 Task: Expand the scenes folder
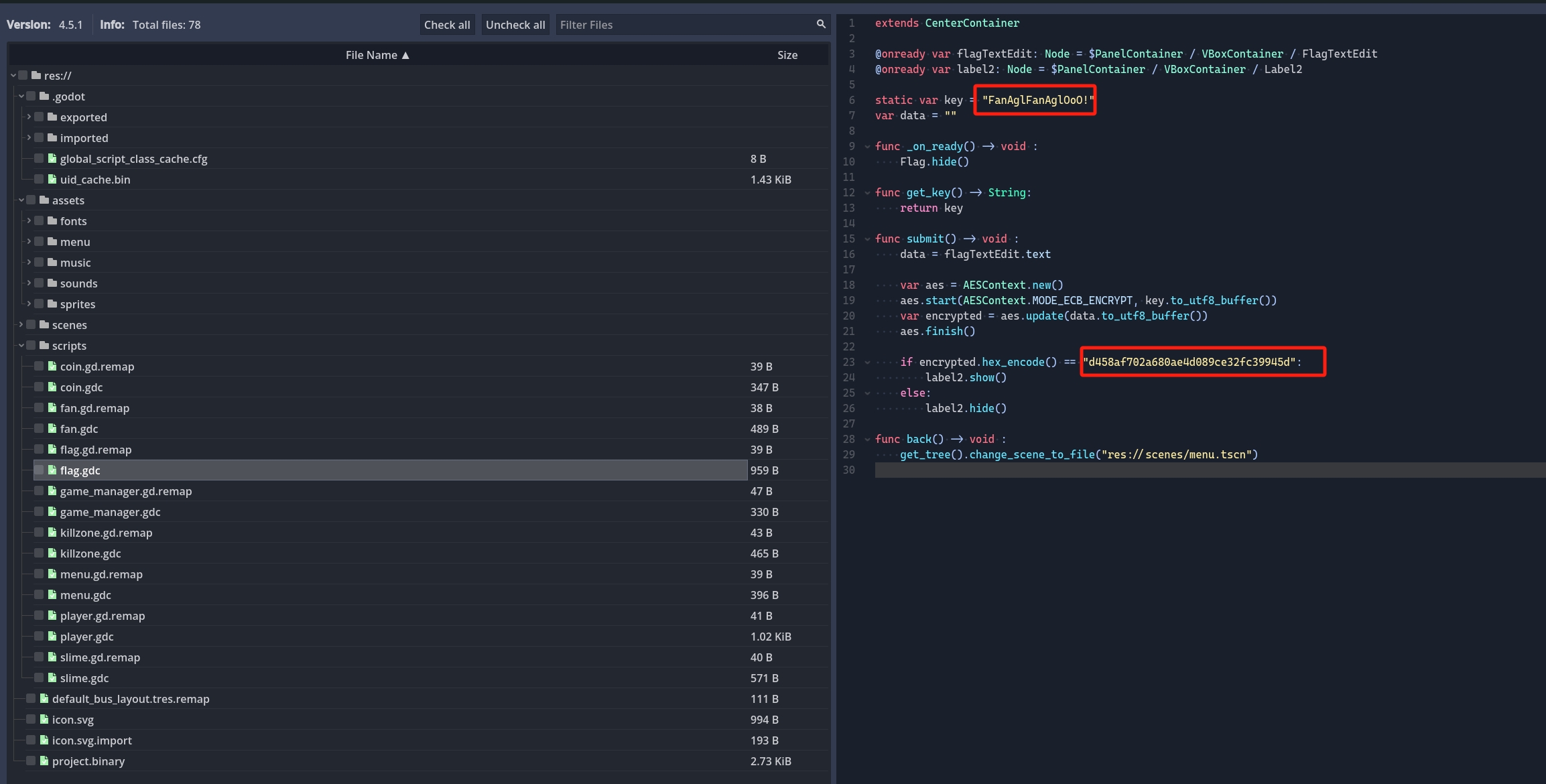coord(21,324)
